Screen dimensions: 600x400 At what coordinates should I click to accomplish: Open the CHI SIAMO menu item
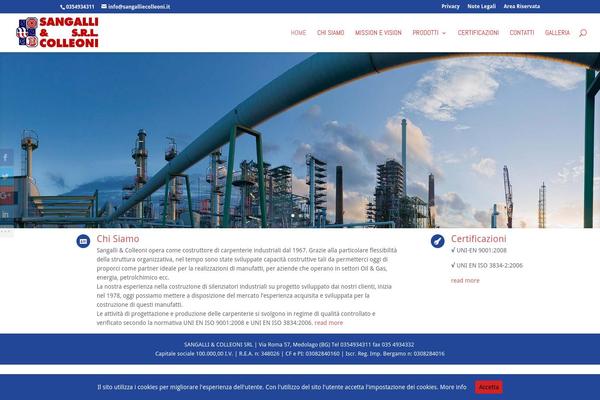coord(331,33)
